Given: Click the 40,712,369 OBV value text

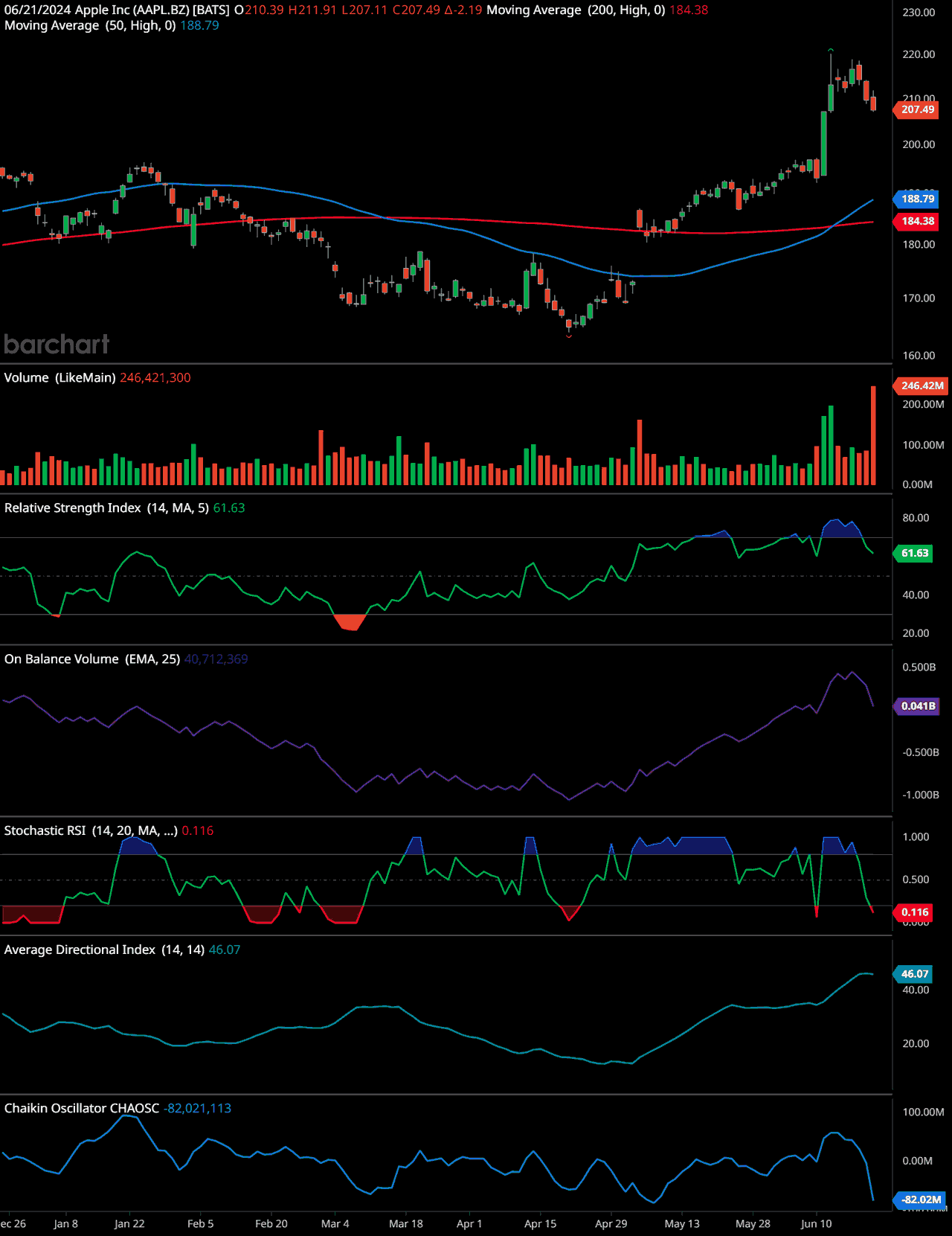Looking at the screenshot, I should (x=216, y=659).
